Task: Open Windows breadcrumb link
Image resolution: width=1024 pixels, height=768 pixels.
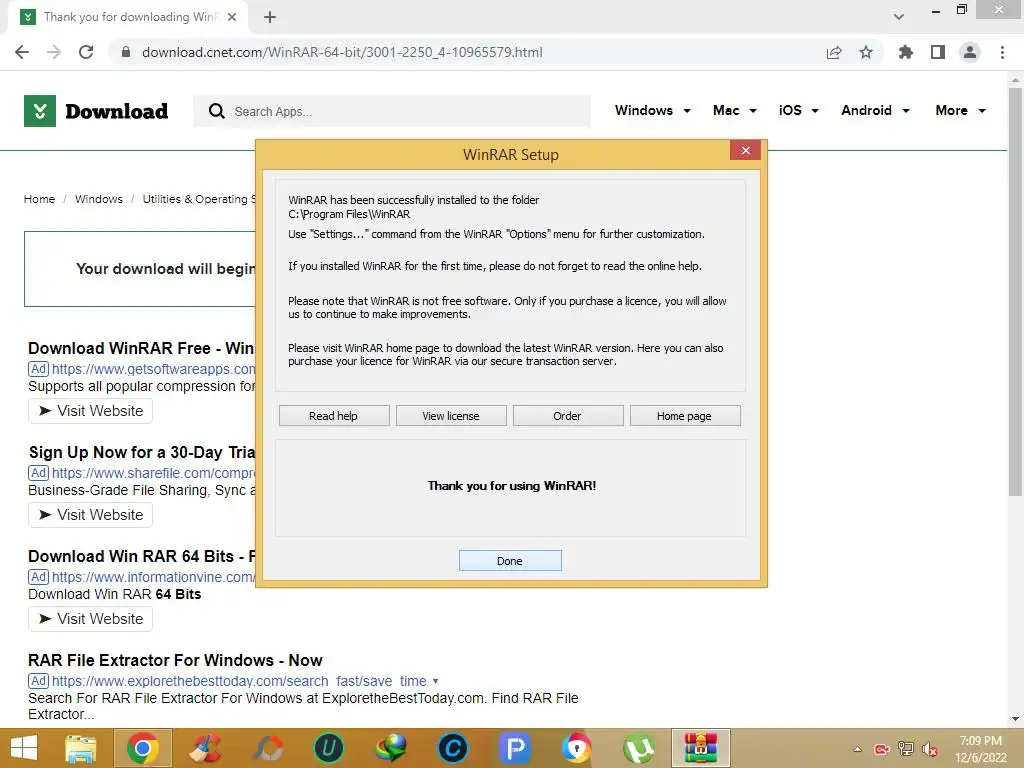Action: (x=99, y=199)
